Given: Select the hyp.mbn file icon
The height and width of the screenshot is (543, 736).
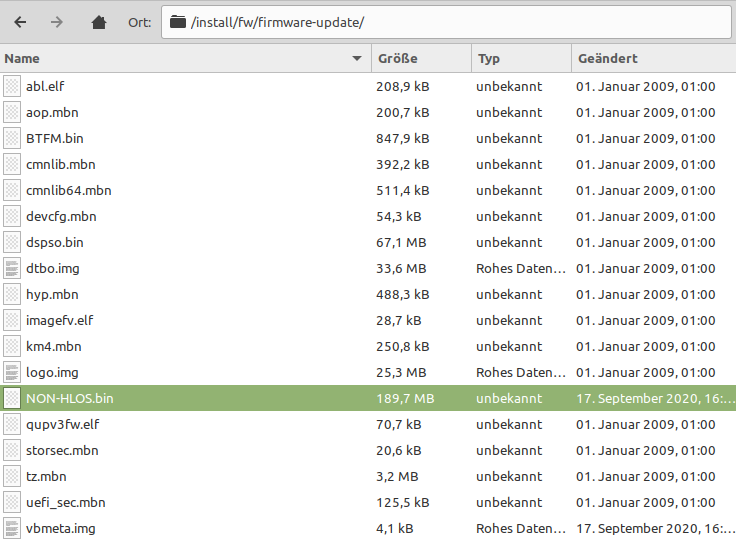Looking at the screenshot, I should tap(12, 295).
